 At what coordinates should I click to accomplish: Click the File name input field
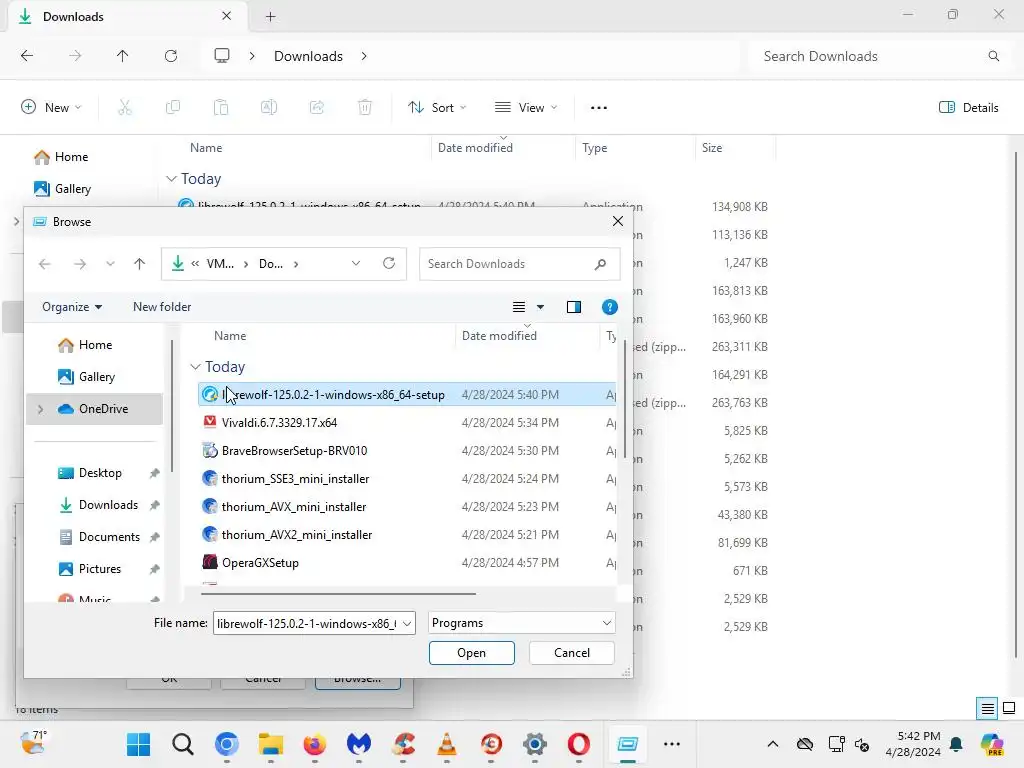pyautogui.click(x=307, y=624)
